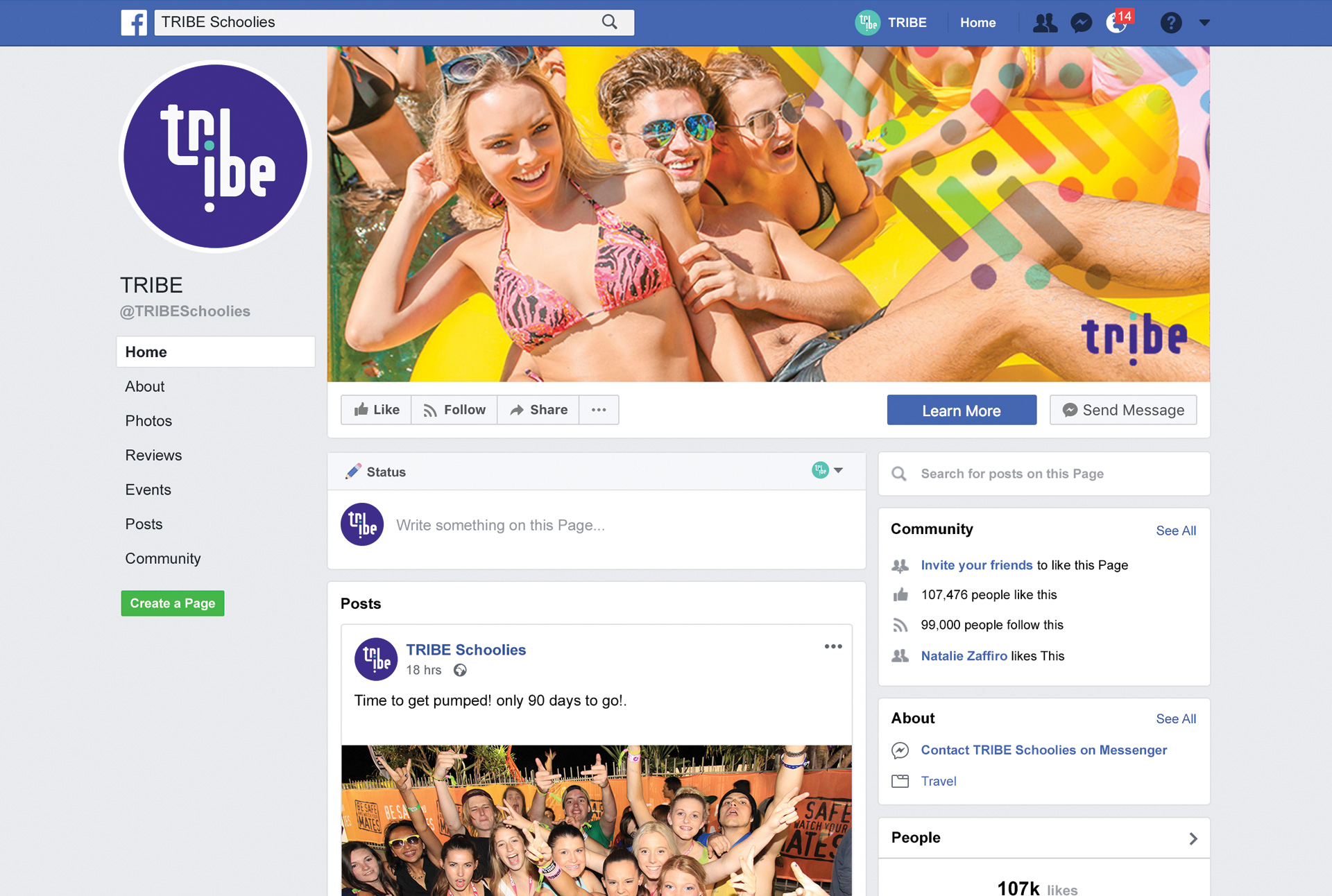The width and height of the screenshot is (1332, 896).
Task: Click the Learn More button
Action: tap(962, 410)
